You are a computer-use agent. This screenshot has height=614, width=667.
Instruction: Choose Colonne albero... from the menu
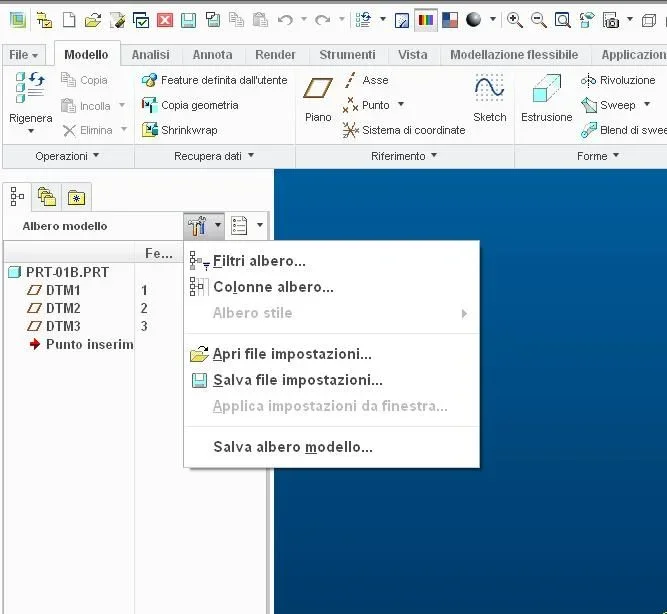[x=332, y=287]
